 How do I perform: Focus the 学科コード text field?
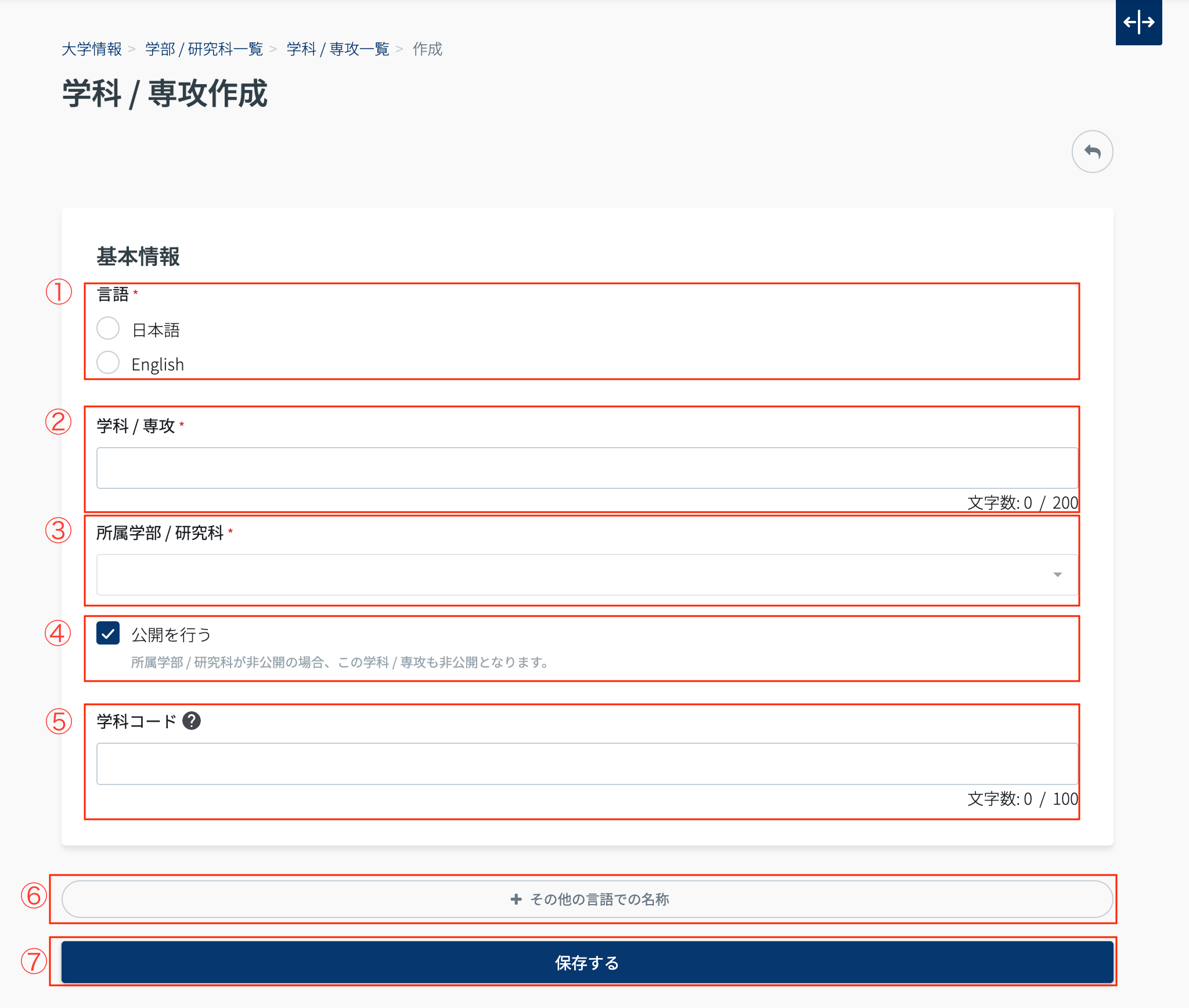click(x=586, y=764)
